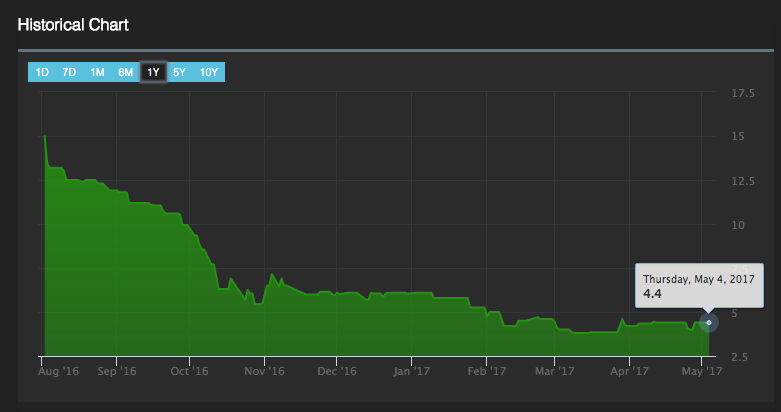Click the highlighted May 4 data point
Screen dimensions: 781x412
click(x=709, y=322)
